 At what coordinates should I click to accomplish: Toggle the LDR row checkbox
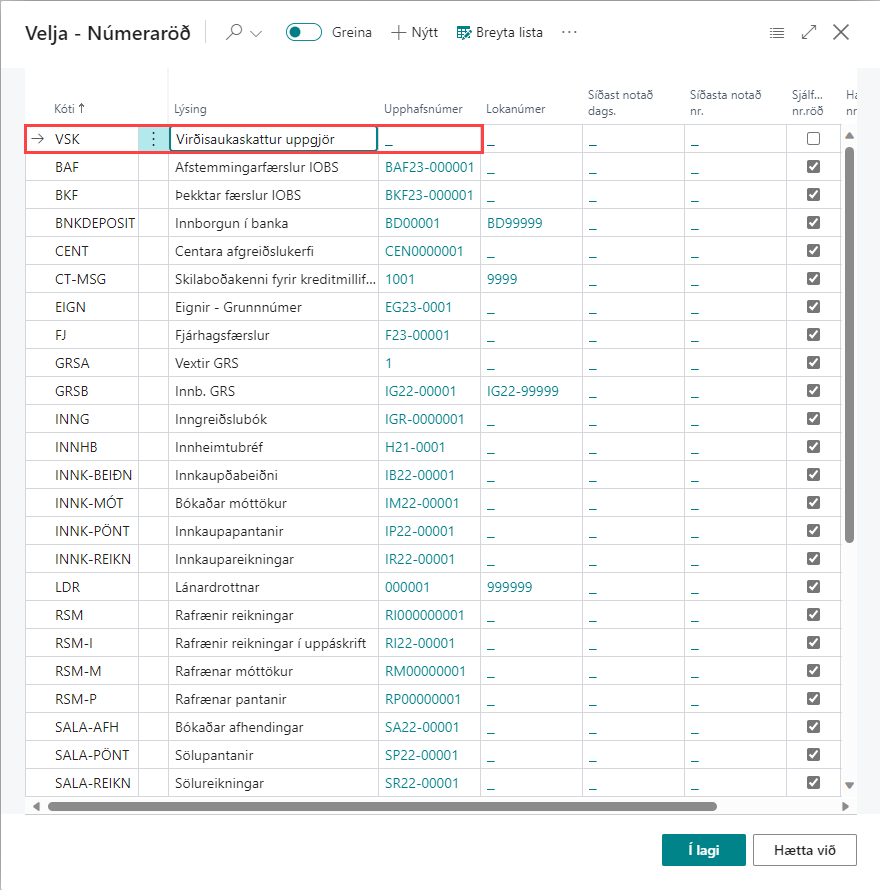pos(813,587)
